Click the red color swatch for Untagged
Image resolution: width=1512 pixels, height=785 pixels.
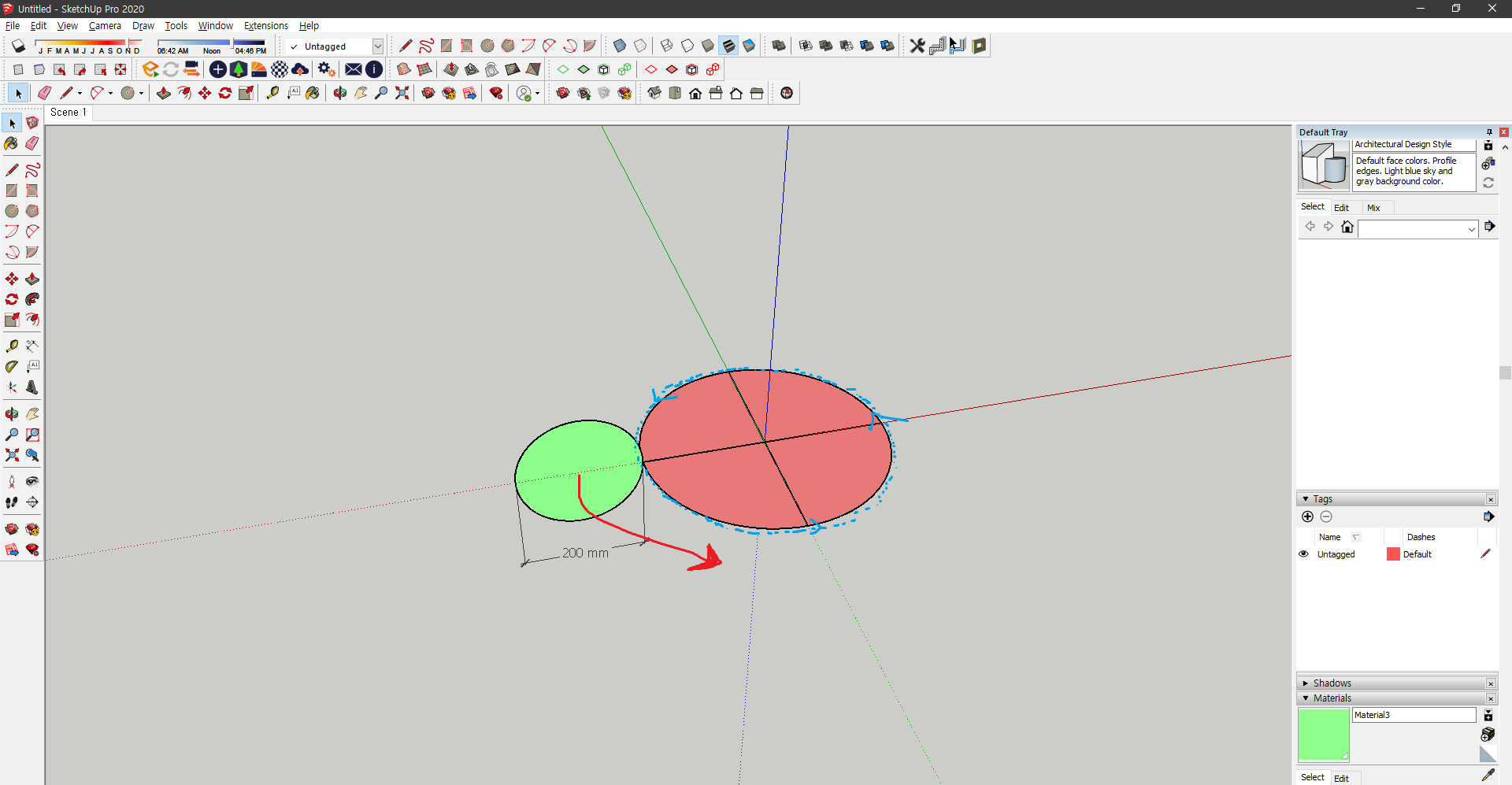(1393, 554)
